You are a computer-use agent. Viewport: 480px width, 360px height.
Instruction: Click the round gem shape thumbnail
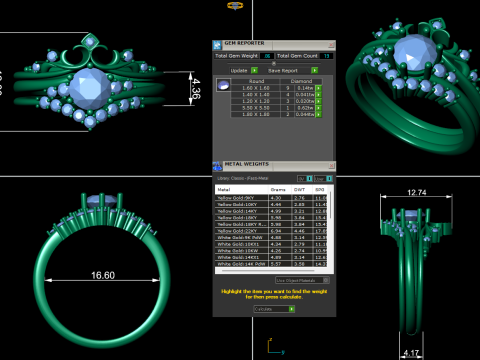(223, 85)
